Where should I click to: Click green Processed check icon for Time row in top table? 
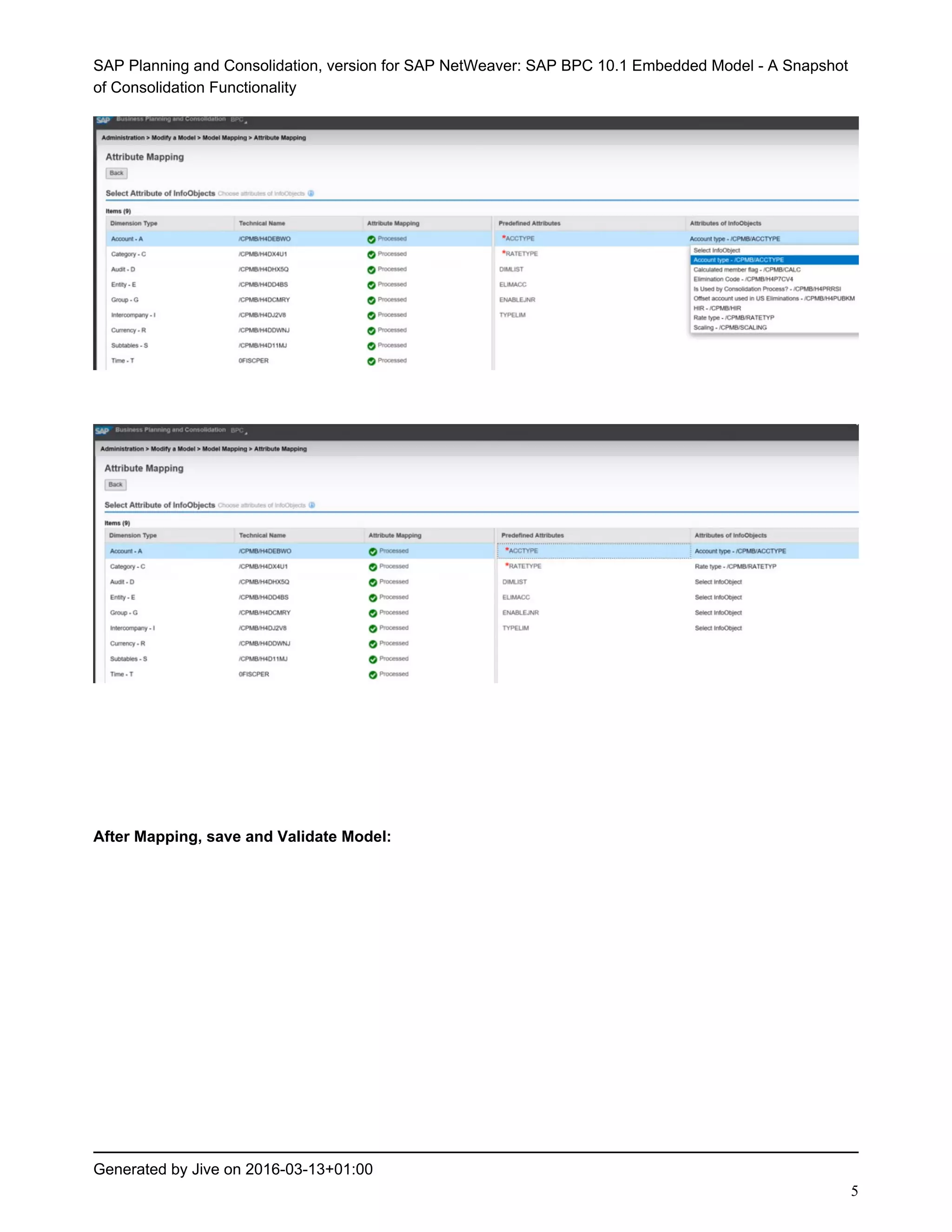click(x=371, y=361)
